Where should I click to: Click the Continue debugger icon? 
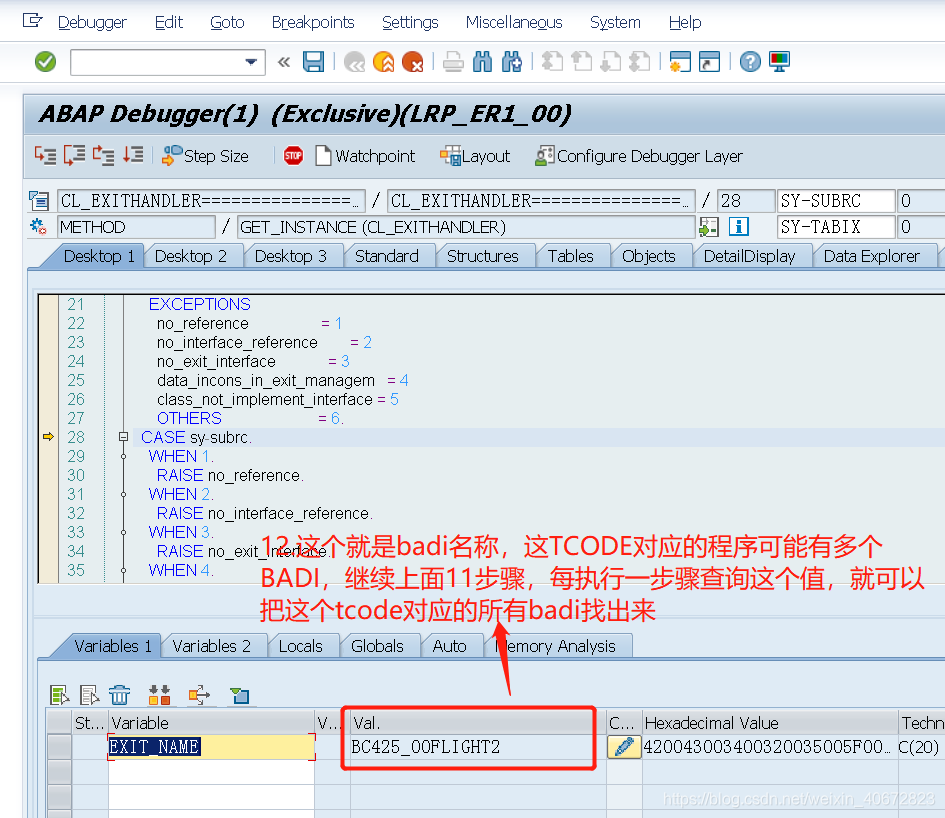point(133,156)
